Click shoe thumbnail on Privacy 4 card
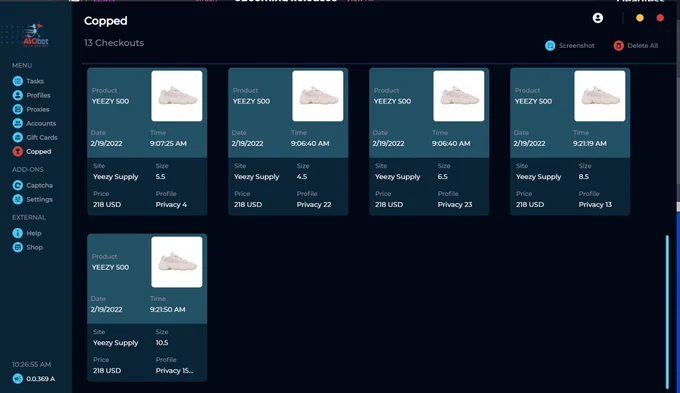This screenshot has height=393, width=680. point(177,96)
